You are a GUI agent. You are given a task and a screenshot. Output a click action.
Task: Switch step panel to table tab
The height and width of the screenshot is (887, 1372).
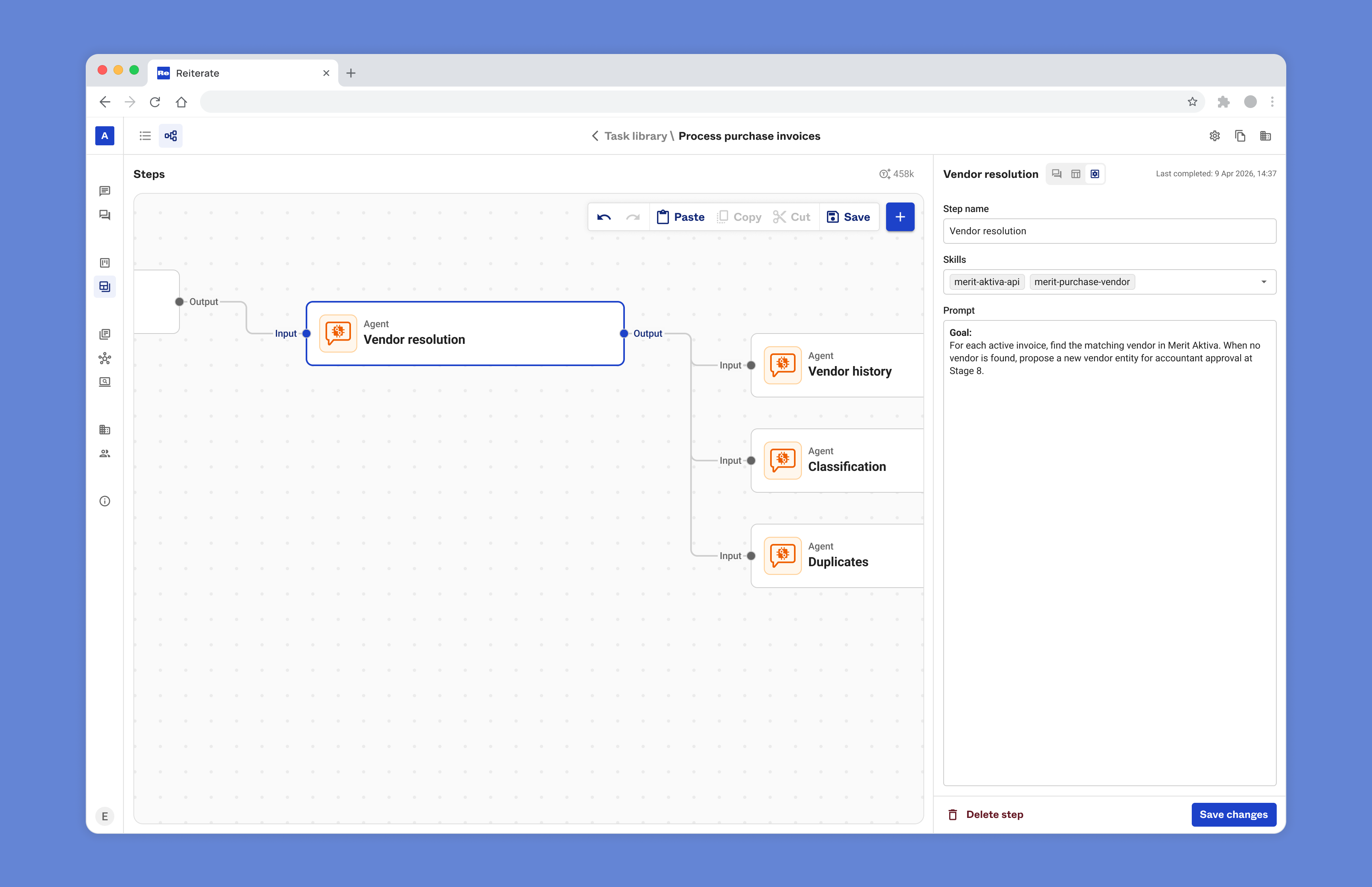[x=1075, y=174]
